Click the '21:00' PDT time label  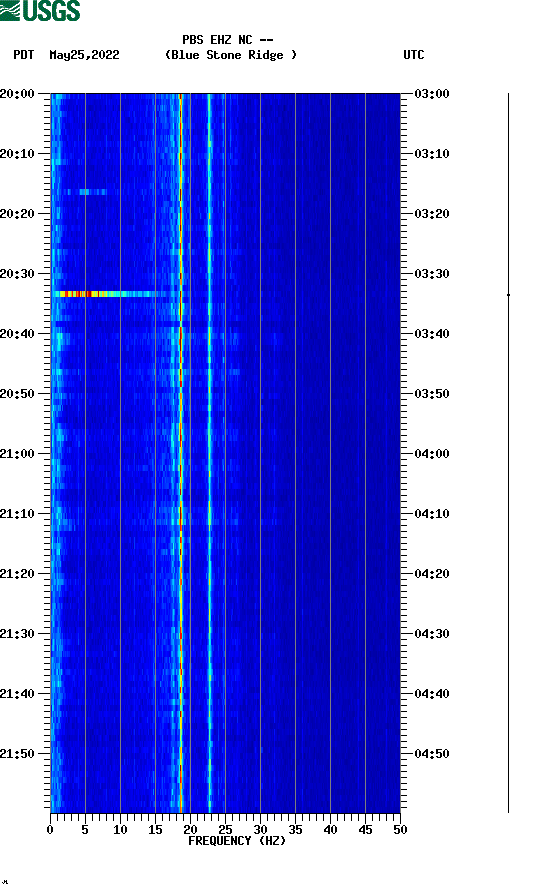coord(17,454)
